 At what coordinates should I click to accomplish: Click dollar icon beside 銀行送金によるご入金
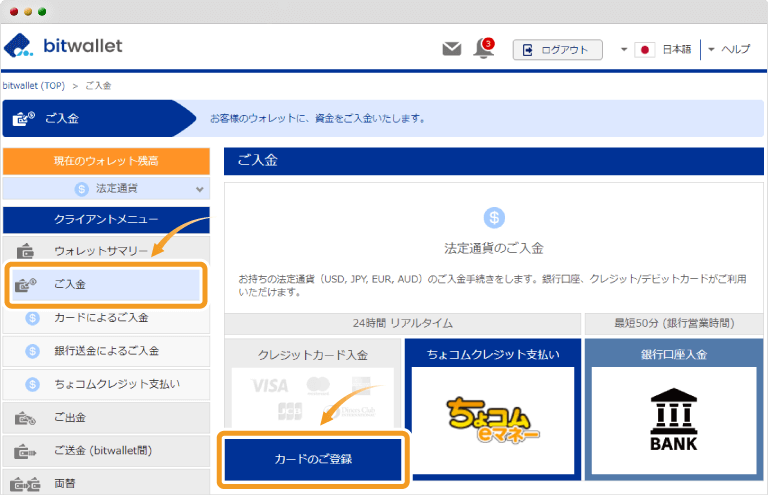(32, 351)
